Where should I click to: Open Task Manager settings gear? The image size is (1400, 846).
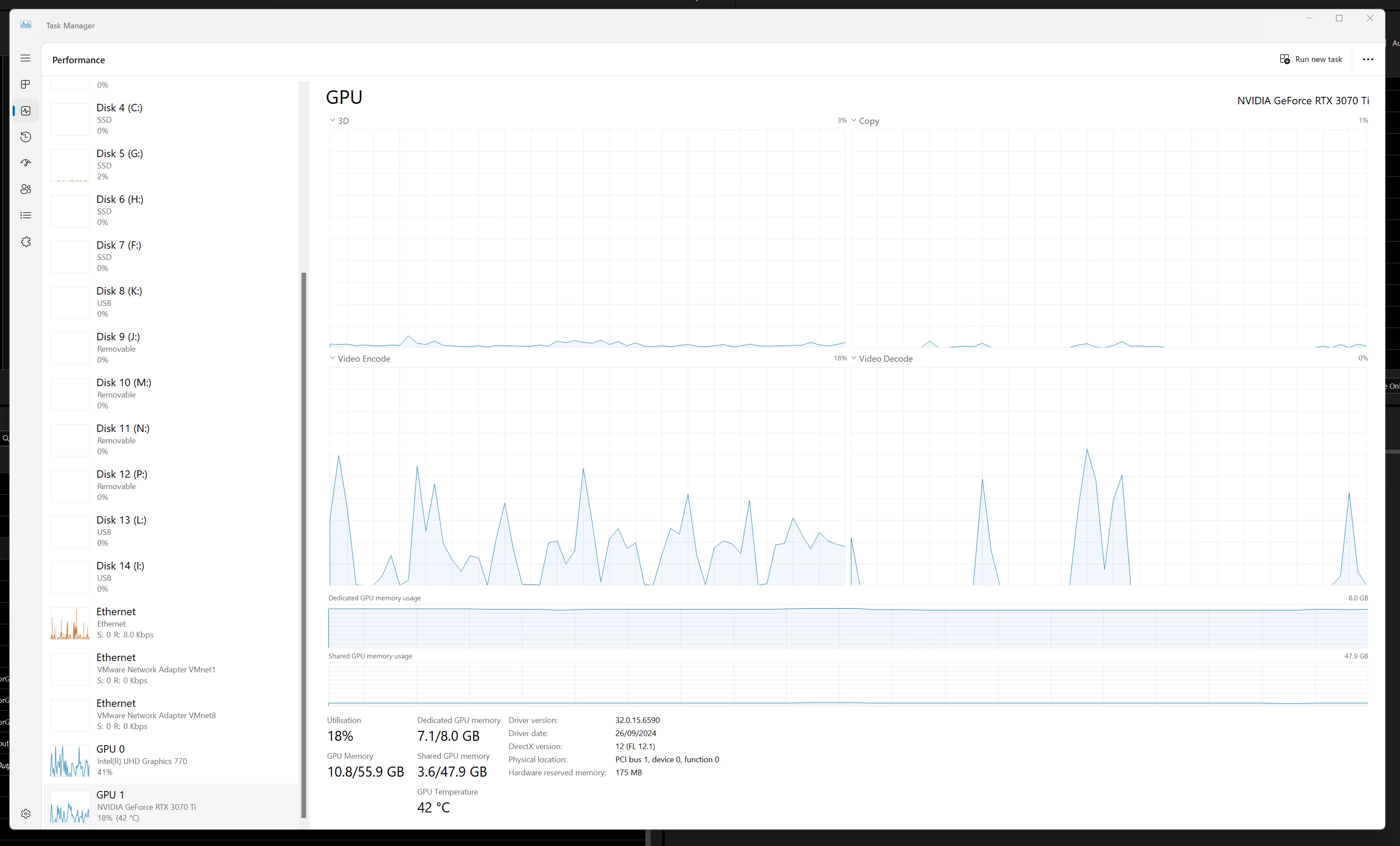25,814
